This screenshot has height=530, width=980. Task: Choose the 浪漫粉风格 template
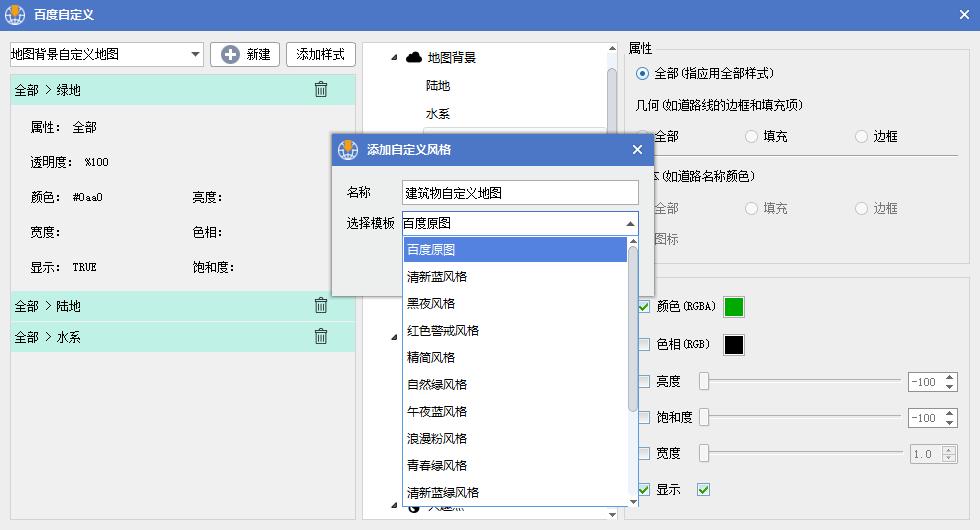[515, 438]
